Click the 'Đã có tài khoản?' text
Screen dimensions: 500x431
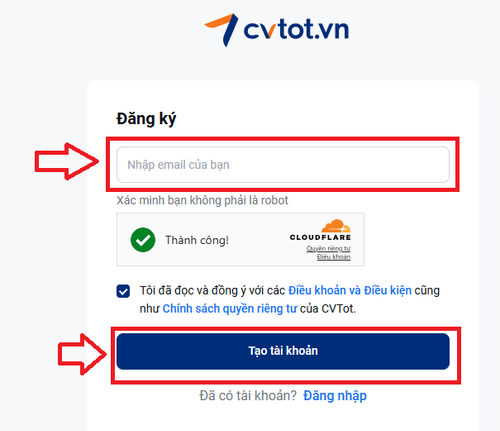click(x=248, y=396)
